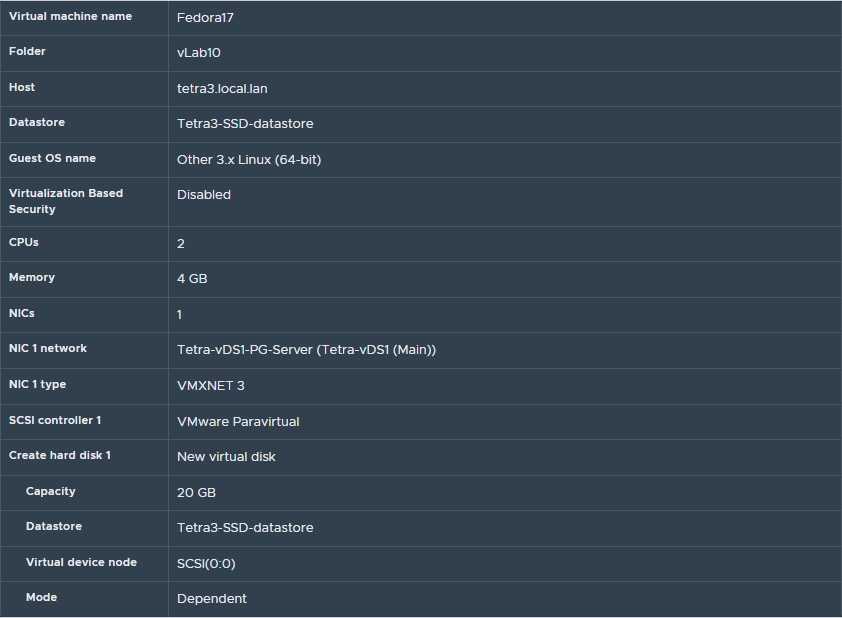Viewport: 842px width, 618px height.
Task: Select the vLab10 folder value
Action: [198, 53]
